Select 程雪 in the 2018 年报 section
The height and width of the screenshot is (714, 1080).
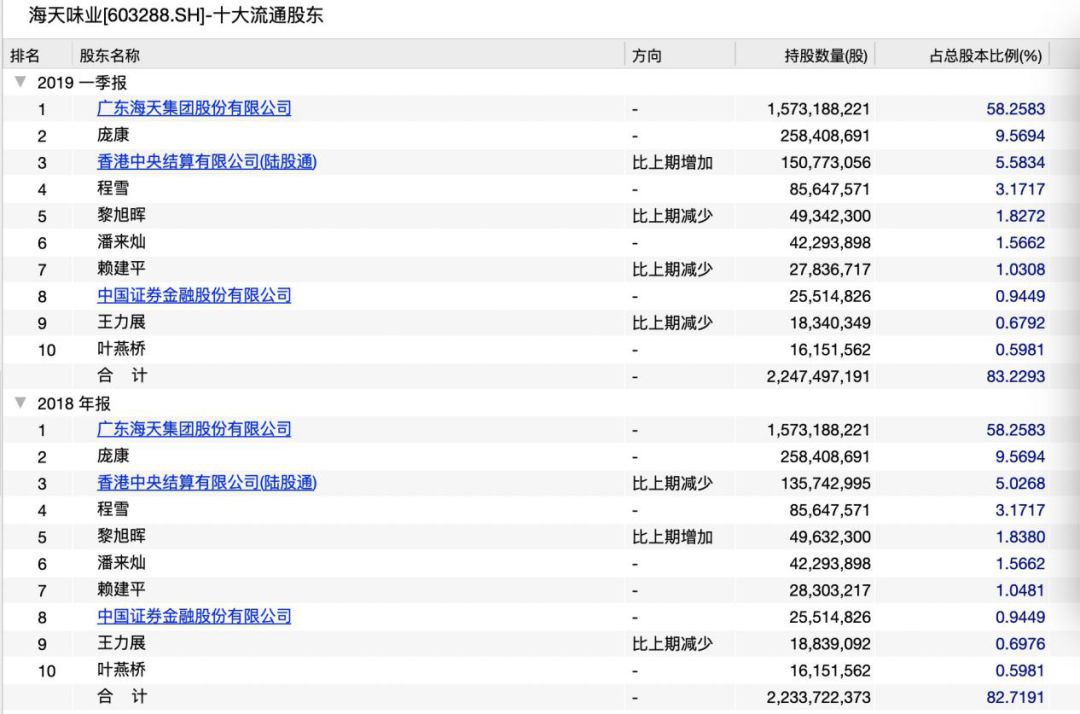[x=113, y=510]
